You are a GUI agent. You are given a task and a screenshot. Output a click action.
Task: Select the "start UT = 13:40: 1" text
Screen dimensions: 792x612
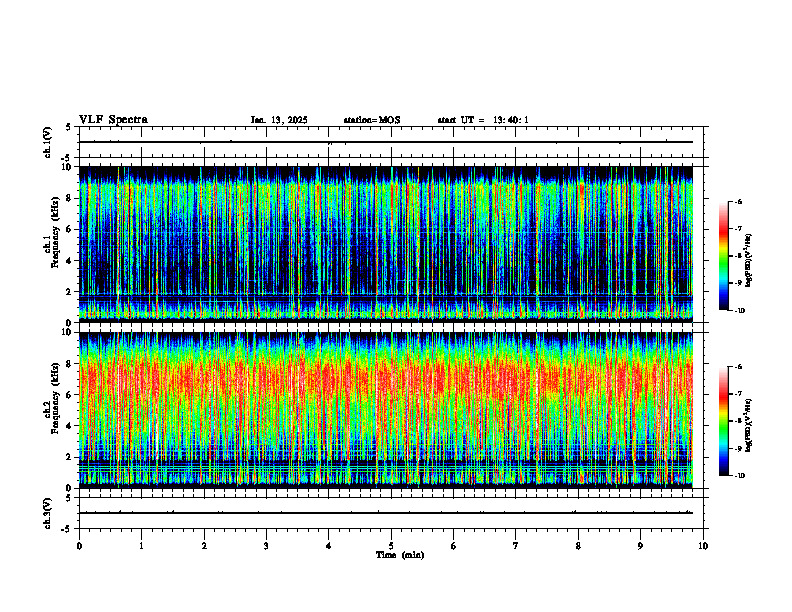tap(483, 120)
